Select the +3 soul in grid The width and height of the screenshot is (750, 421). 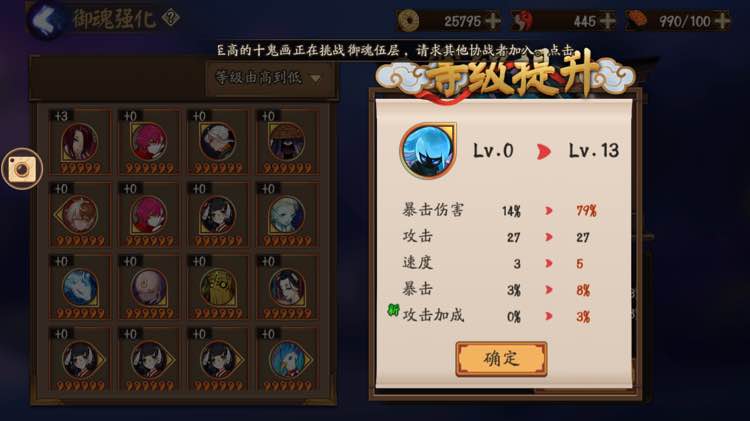79,142
